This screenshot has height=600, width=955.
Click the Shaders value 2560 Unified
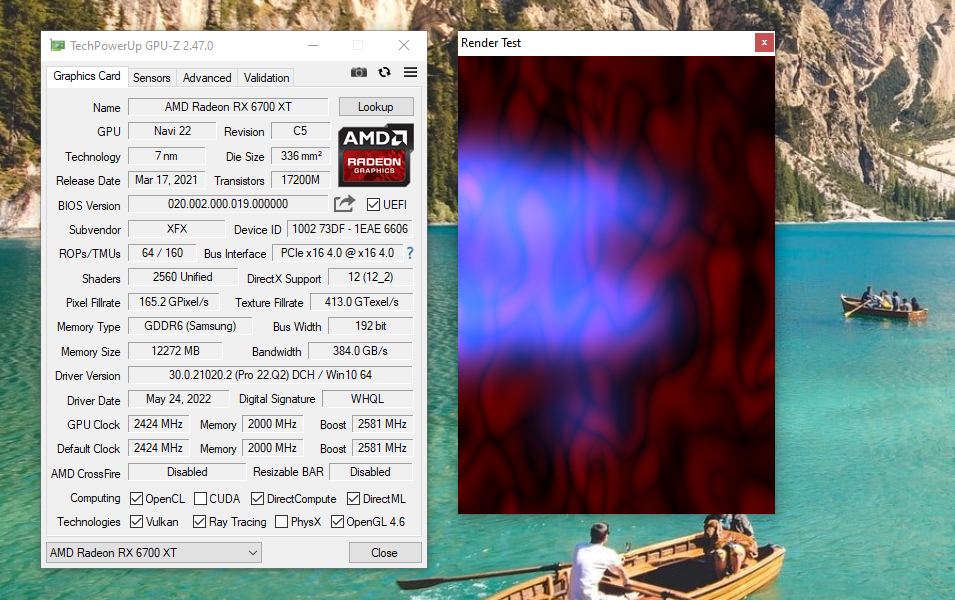183,277
